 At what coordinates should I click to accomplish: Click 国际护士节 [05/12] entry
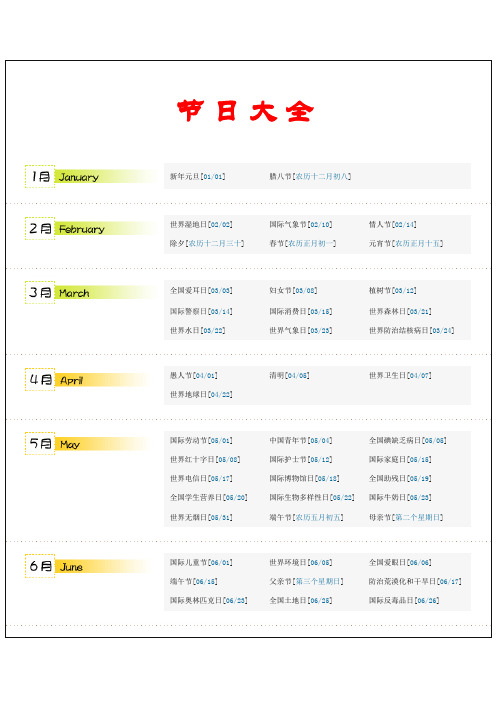pos(301,459)
